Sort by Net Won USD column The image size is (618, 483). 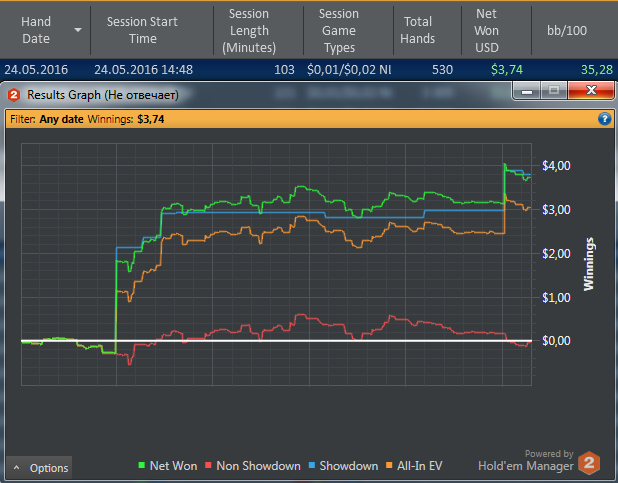pos(487,30)
